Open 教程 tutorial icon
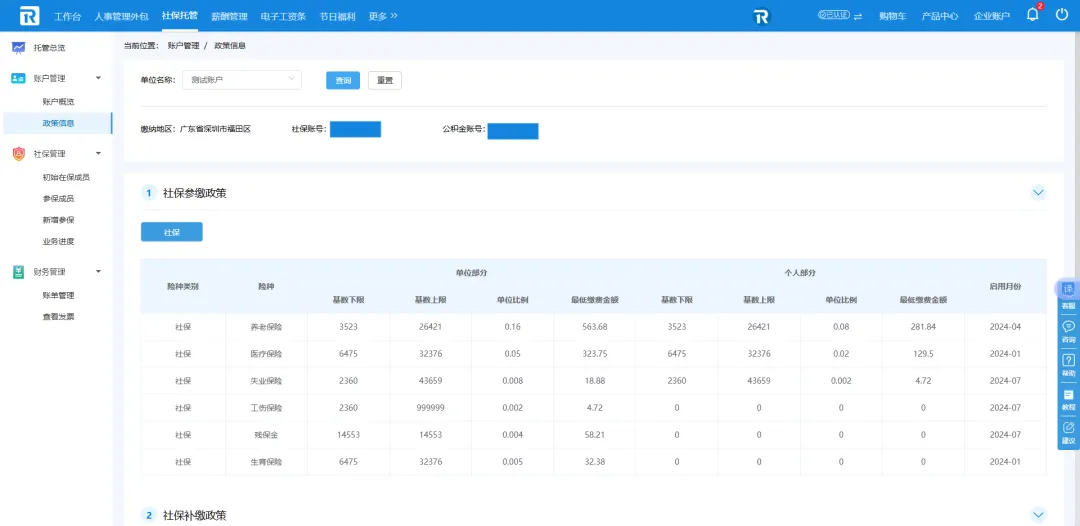The height and width of the screenshot is (526, 1080). (1068, 394)
